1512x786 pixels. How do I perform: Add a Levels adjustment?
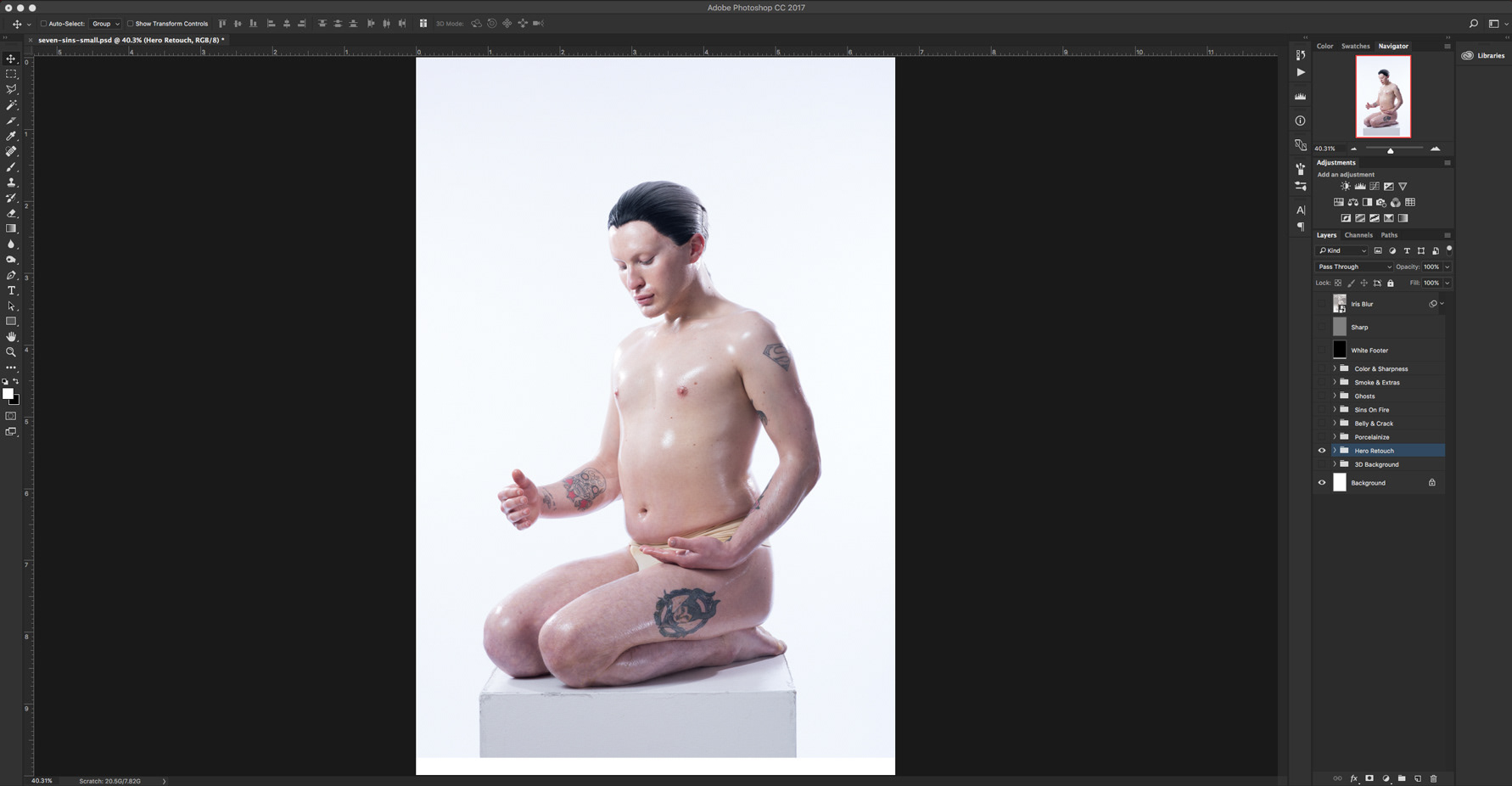[1360, 187]
